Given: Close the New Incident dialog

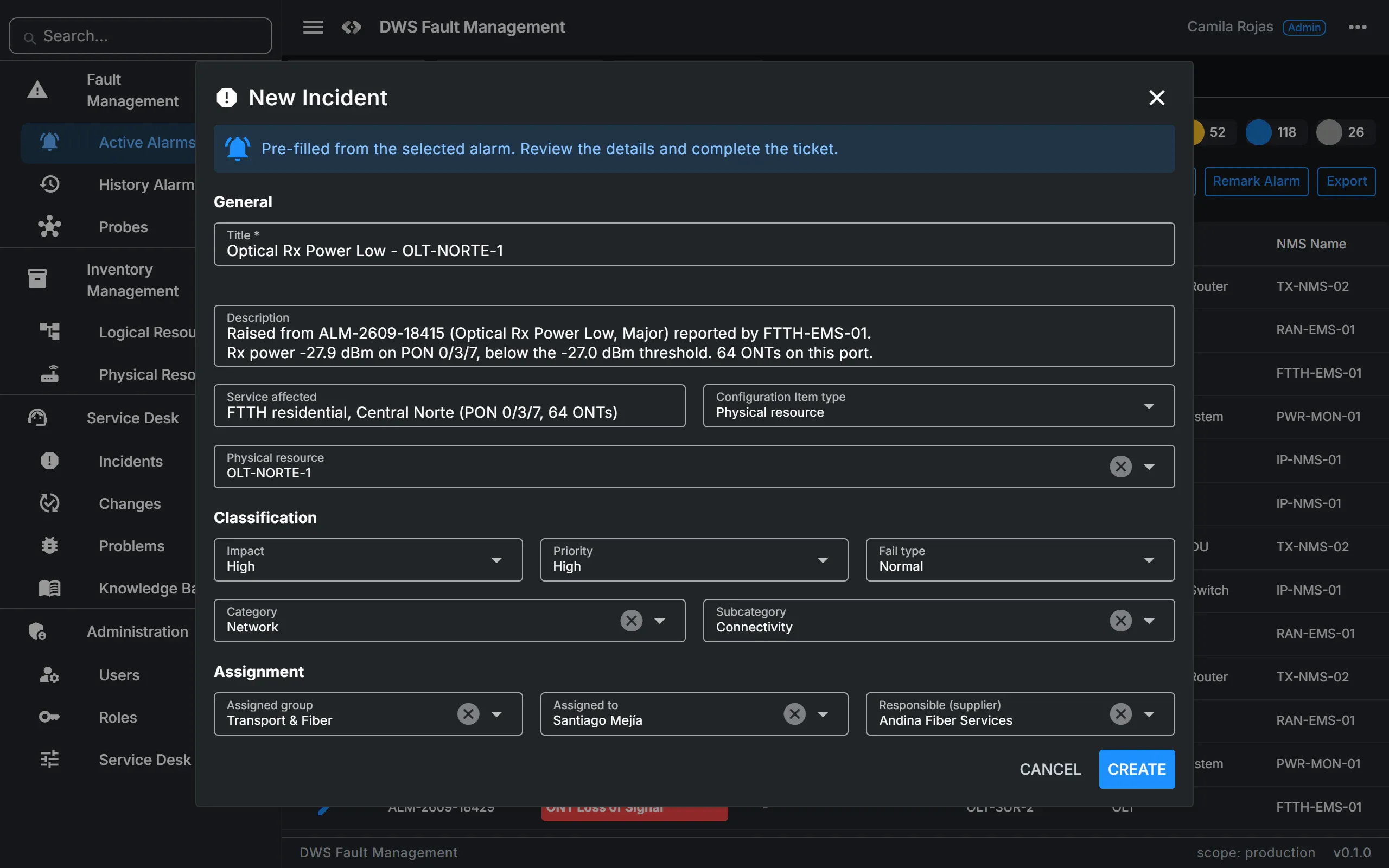Looking at the screenshot, I should point(1157,98).
